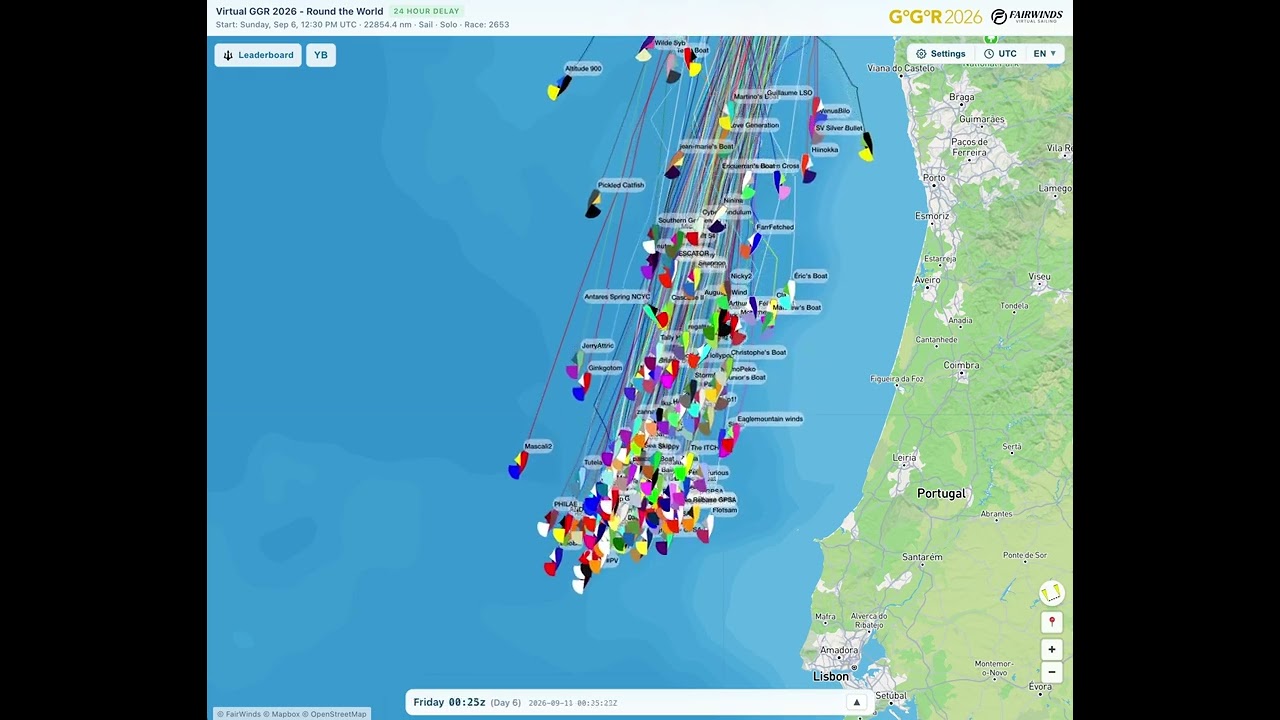Select the Mascali2 boat marker
The image size is (1280, 720).
coord(518,464)
